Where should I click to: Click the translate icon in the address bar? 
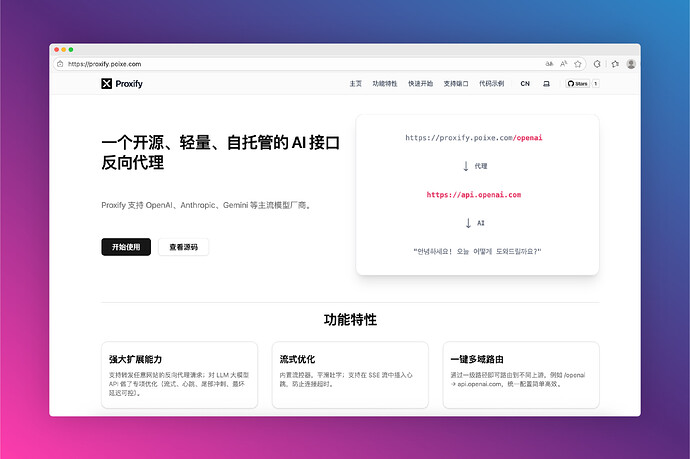(549, 63)
